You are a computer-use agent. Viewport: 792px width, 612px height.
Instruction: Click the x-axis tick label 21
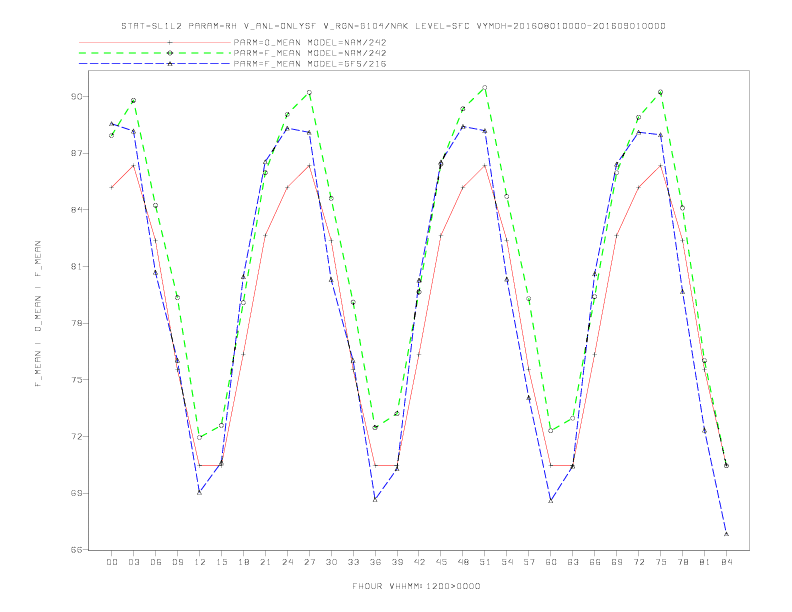click(265, 562)
